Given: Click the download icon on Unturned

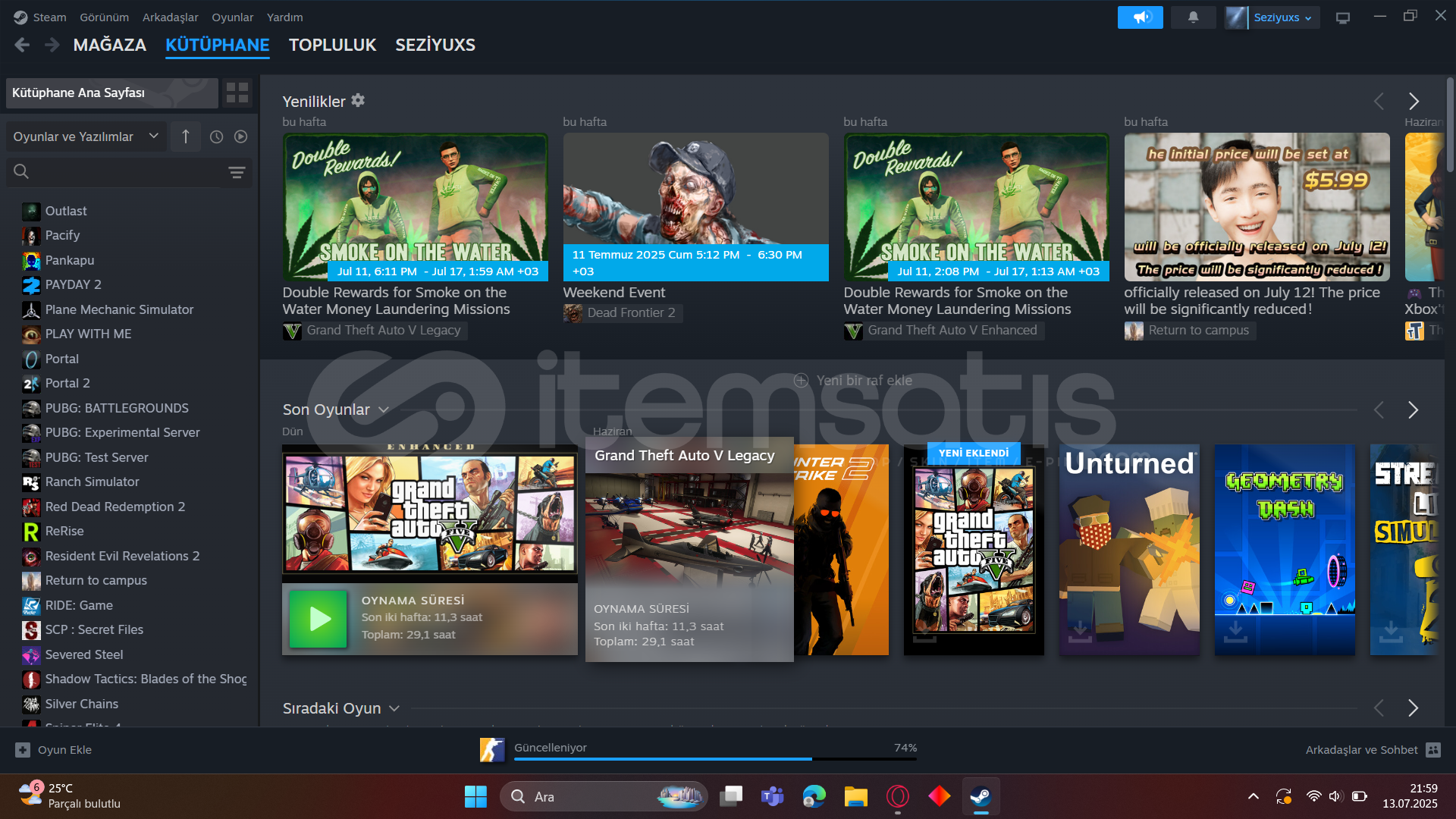Looking at the screenshot, I should pyautogui.click(x=1080, y=631).
